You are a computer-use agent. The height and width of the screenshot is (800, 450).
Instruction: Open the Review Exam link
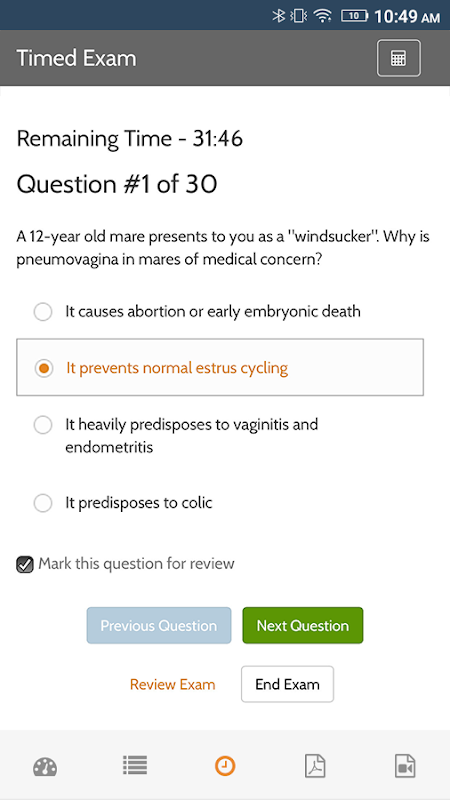pyautogui.click(x=172, y=684)
